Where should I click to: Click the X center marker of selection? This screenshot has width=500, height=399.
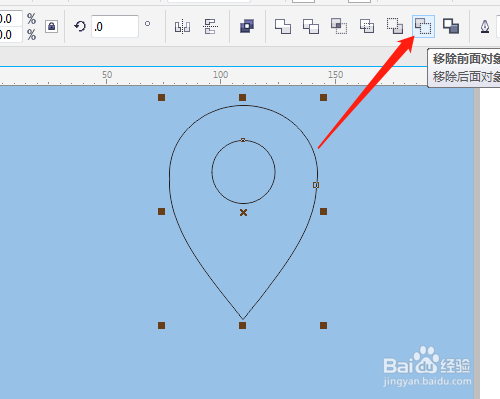(x=243, y=212)
